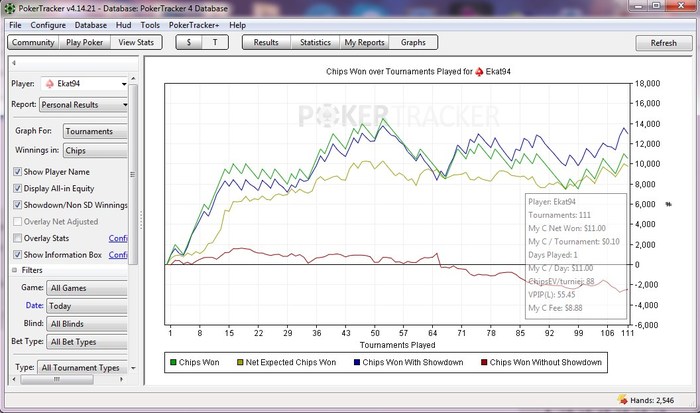700x413 pixels.
Task: Switch to the Community tab
Action: click(33, 42)
